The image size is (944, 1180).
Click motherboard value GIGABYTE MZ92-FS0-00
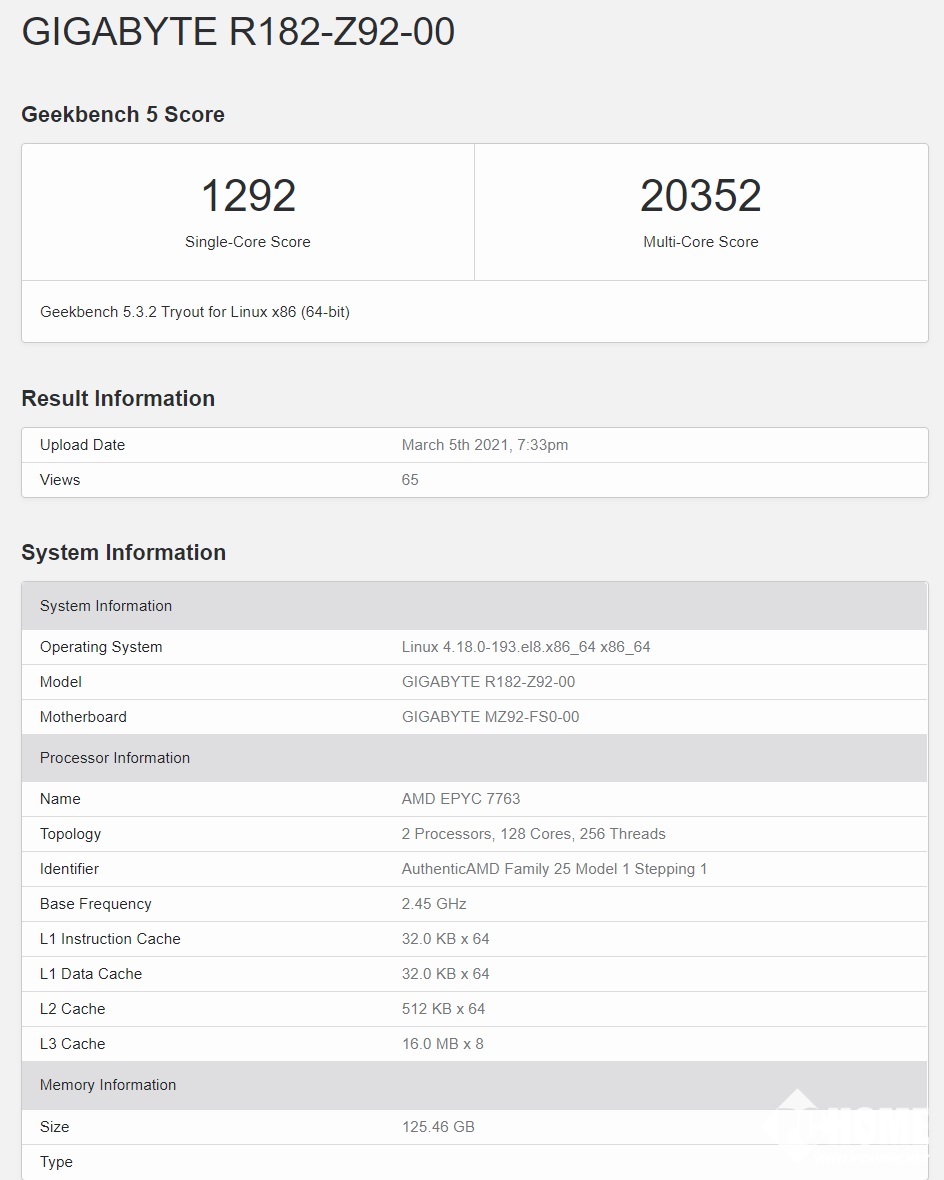pos(490,717)
